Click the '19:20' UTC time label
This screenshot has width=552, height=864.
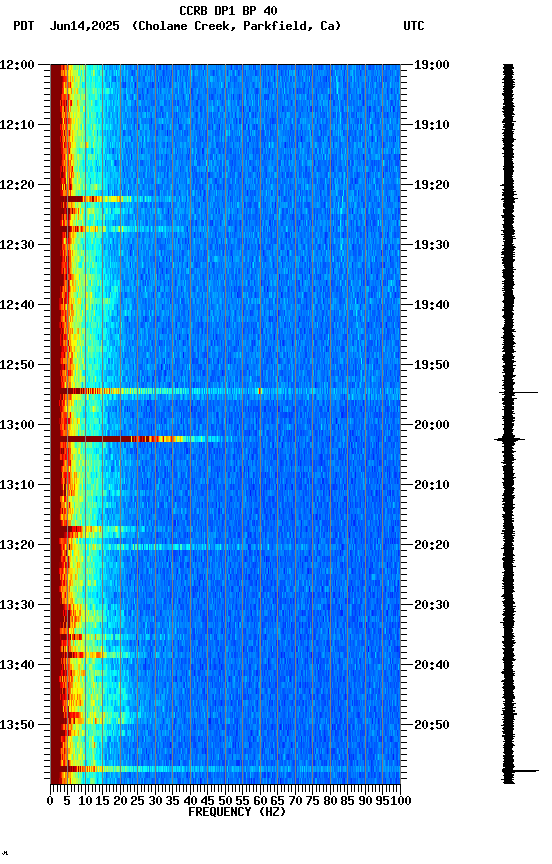click(432, 185)
